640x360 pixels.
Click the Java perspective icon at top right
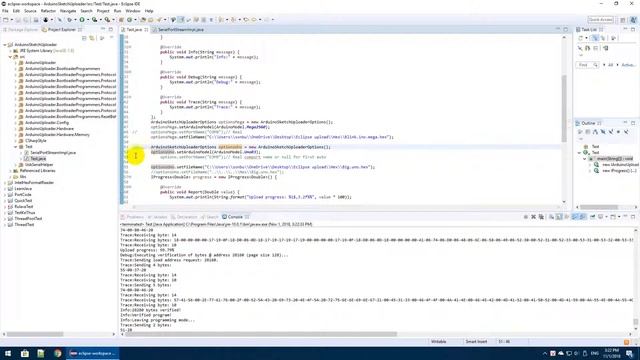[633, 20]
